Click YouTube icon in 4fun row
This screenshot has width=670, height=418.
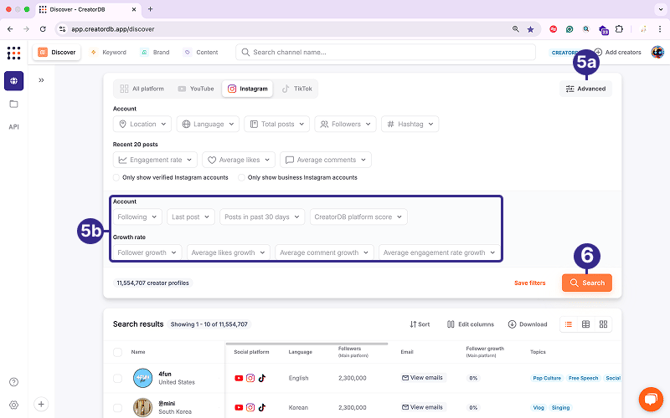tap(239, 378)
